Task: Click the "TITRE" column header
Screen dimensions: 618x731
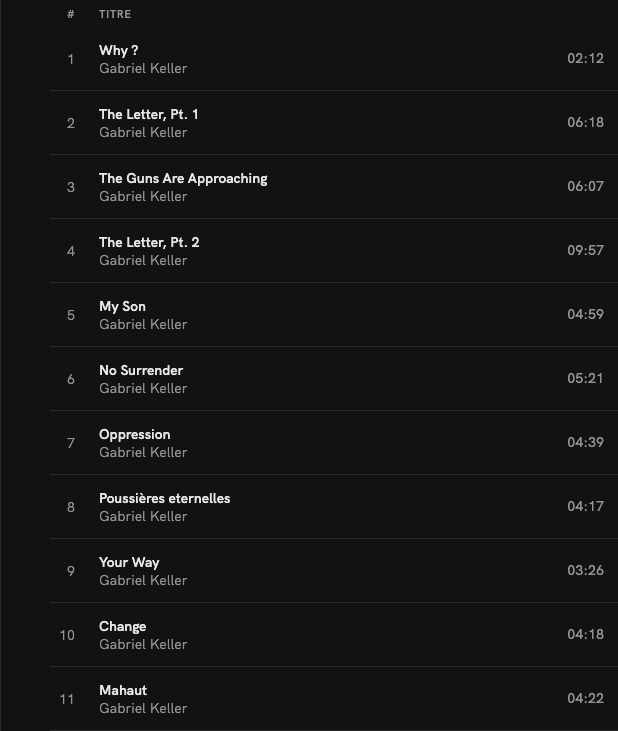Action: [115, 14]
